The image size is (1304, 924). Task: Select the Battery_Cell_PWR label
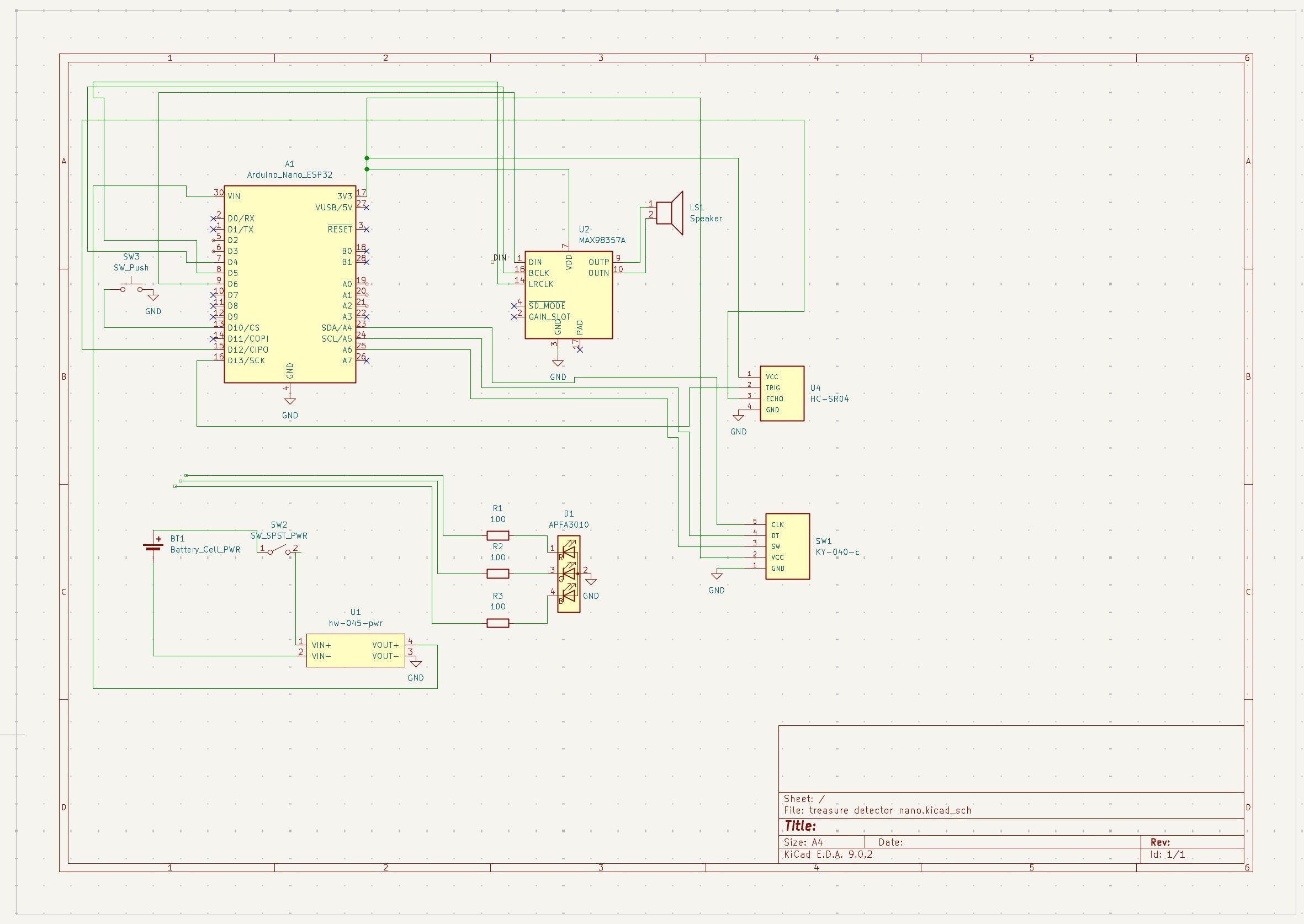205,550
